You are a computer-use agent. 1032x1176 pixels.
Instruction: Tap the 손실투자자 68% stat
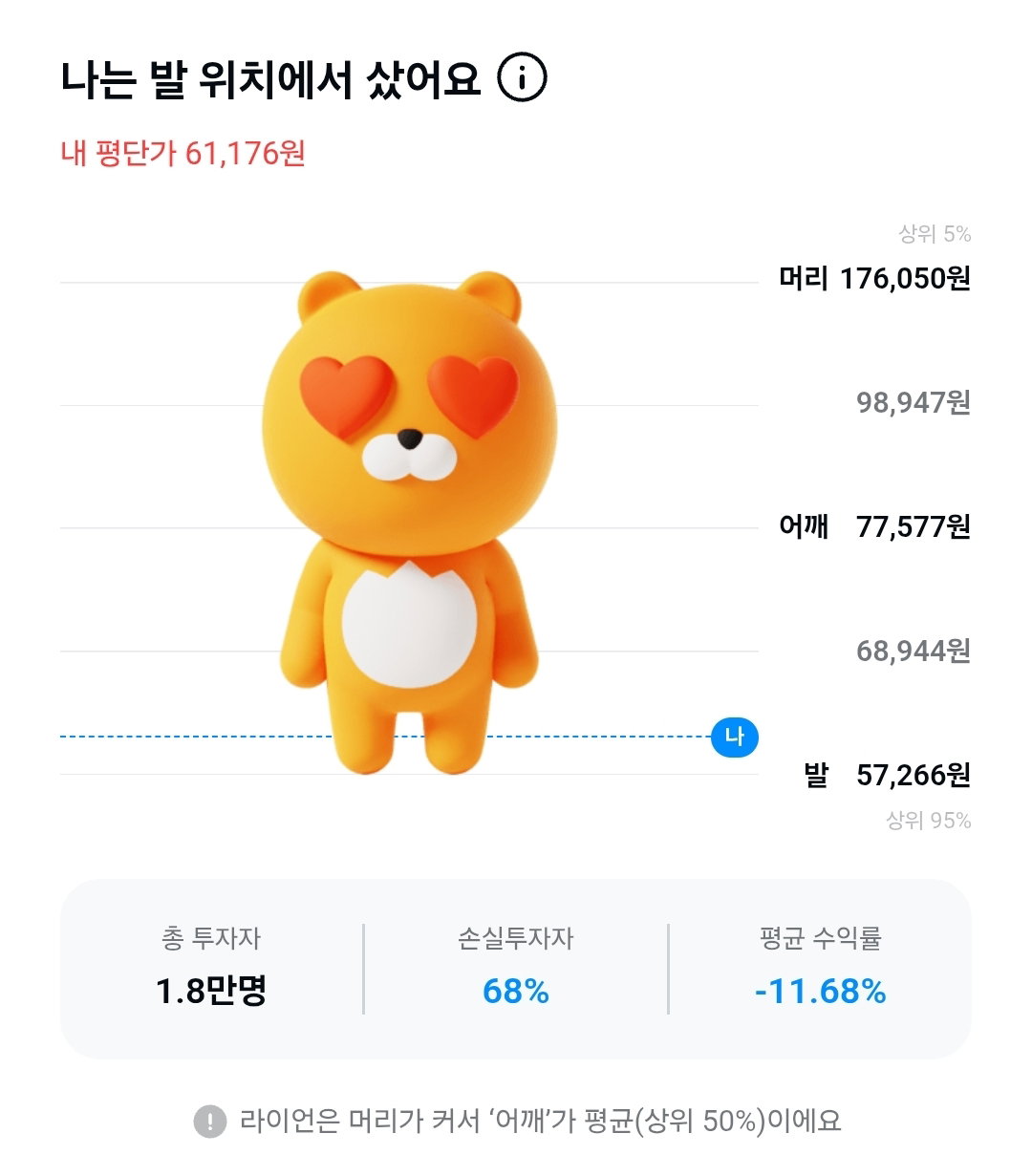(516, 968)
